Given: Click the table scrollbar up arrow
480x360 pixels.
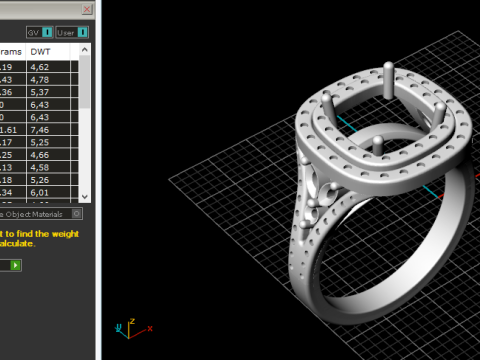Looking at the screenshot, I should tap(85, 50).
